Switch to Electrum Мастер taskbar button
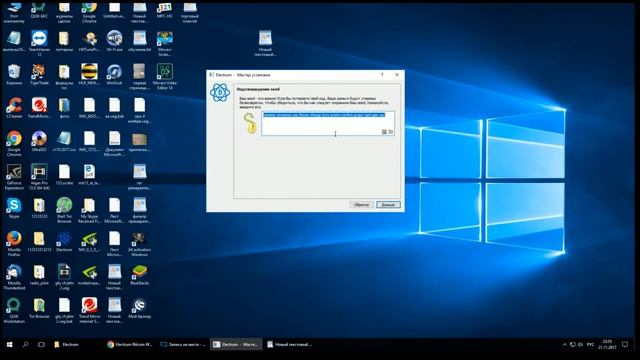Screen dimensions: 640x360 (236, 344)
